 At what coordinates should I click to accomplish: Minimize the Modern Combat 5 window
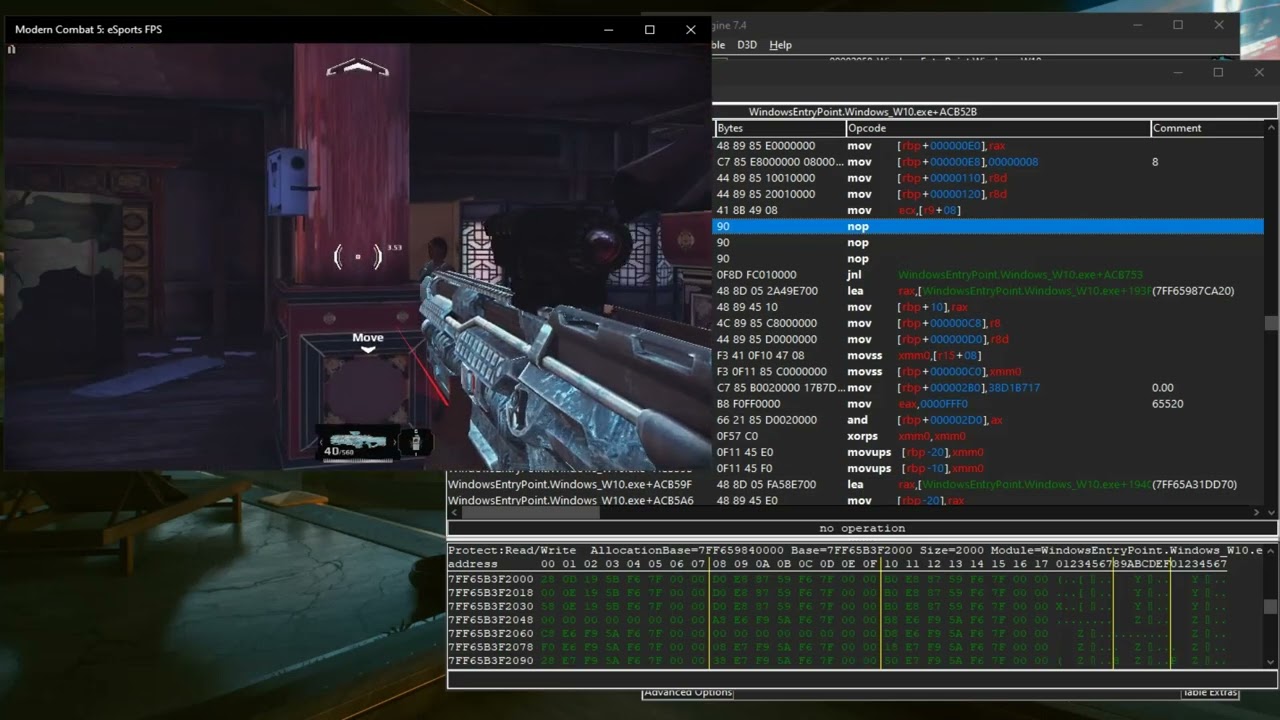pyautogui.click(x=609, y=30)
